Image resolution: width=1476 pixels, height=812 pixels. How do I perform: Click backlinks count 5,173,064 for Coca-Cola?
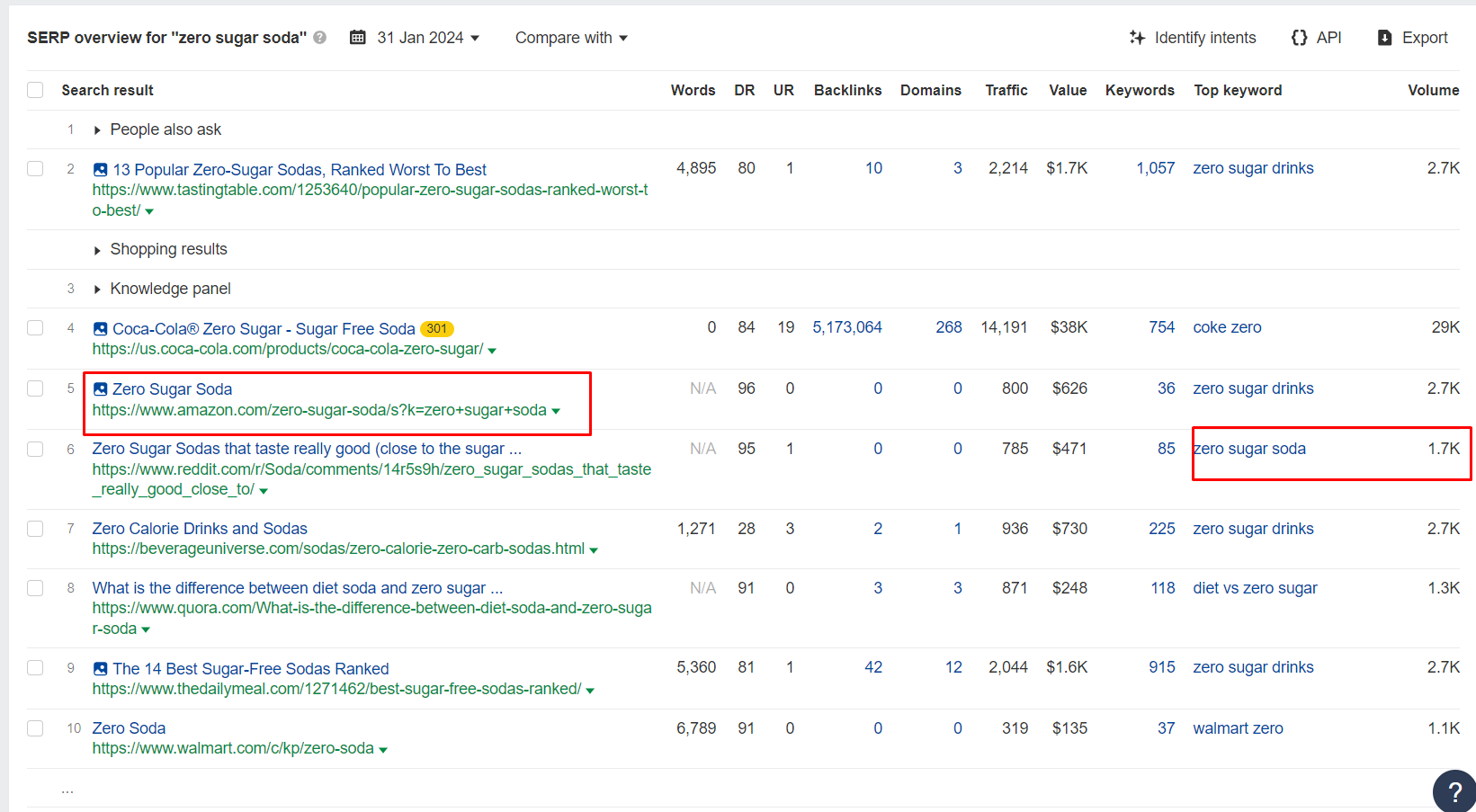coord(847,327)
